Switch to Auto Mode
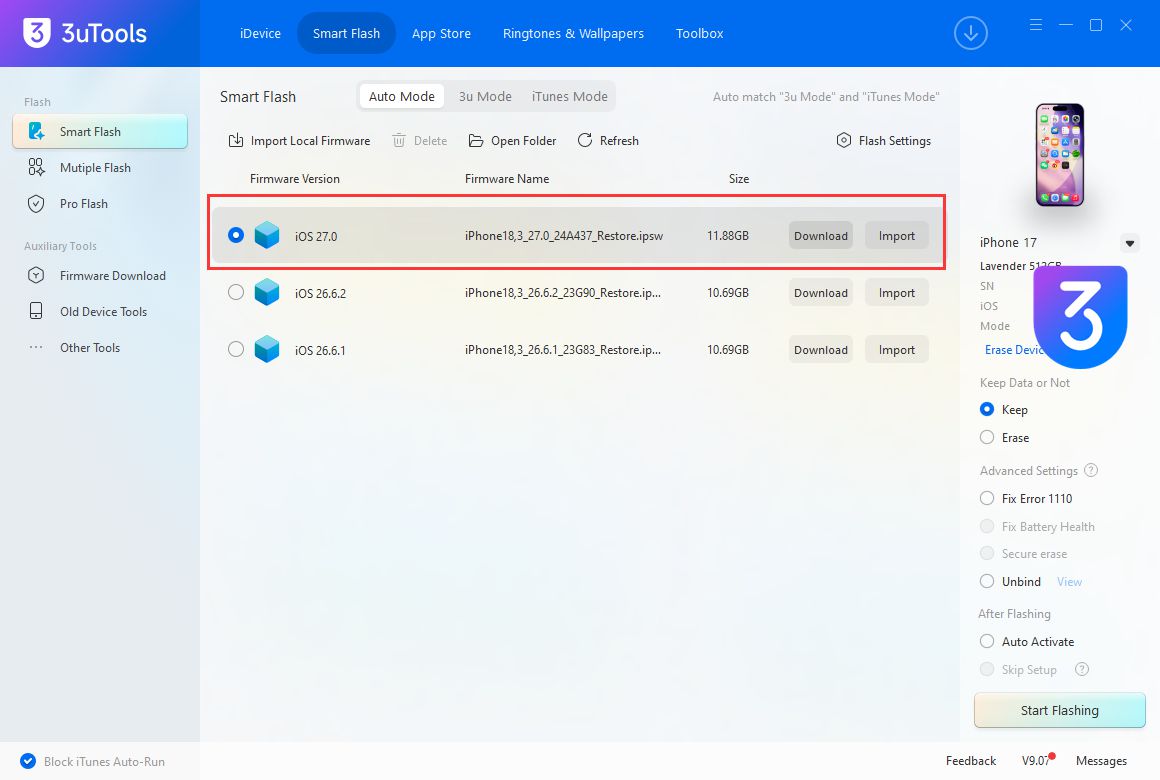Image resolution: width=1160 pixels, height=780 pixels. pos(402,96)
